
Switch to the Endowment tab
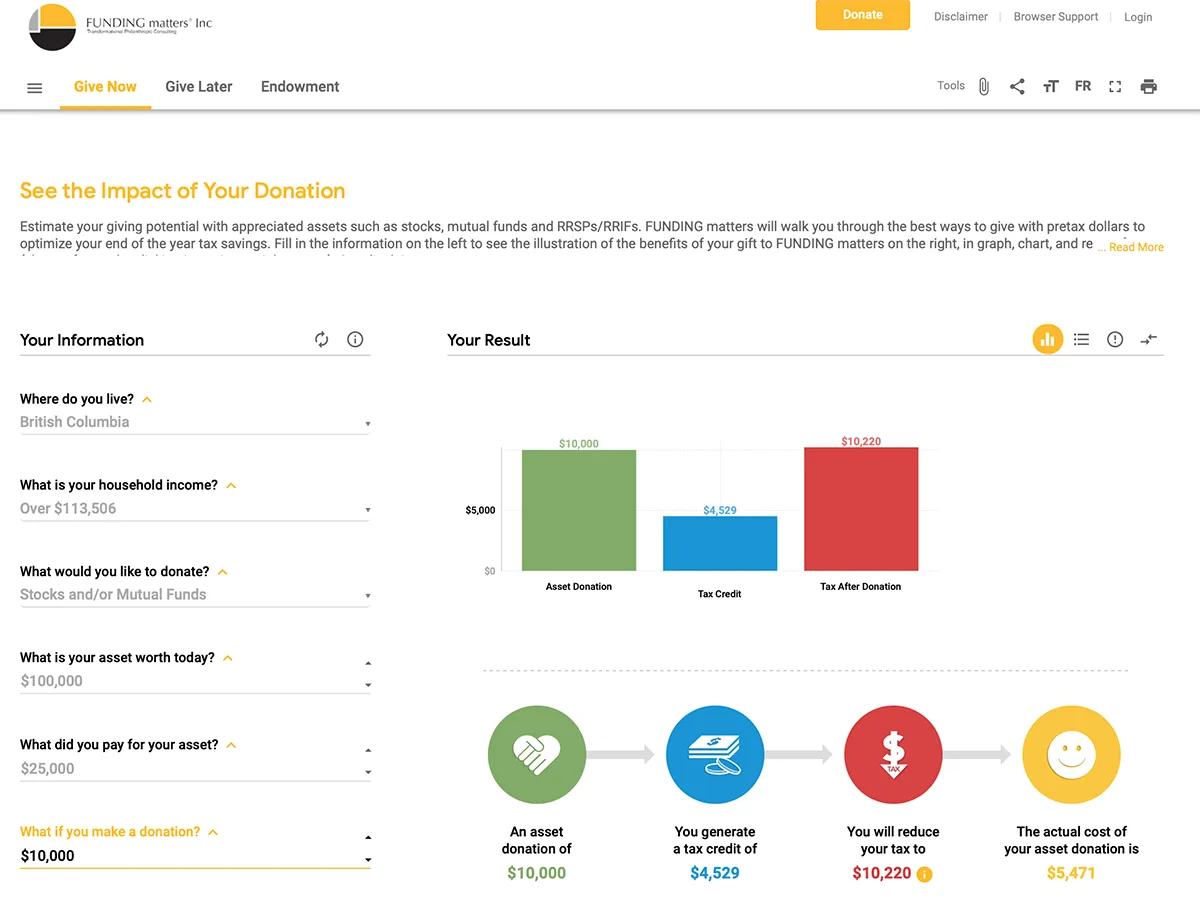[300, 87]
